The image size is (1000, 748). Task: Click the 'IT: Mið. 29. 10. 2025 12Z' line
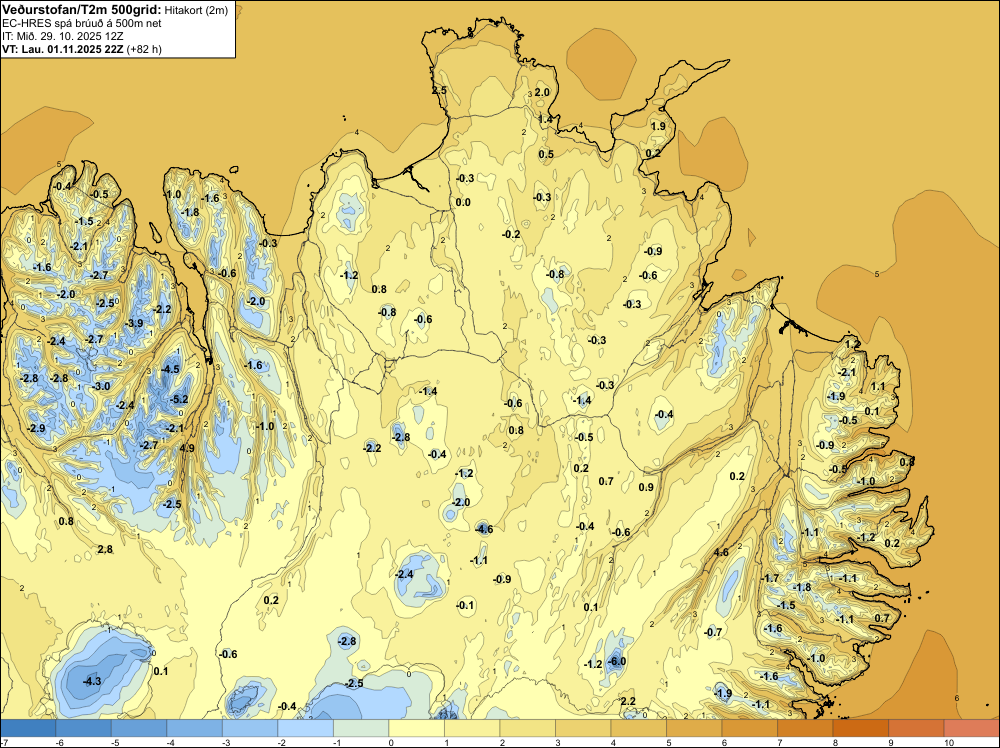coord(63,36)
